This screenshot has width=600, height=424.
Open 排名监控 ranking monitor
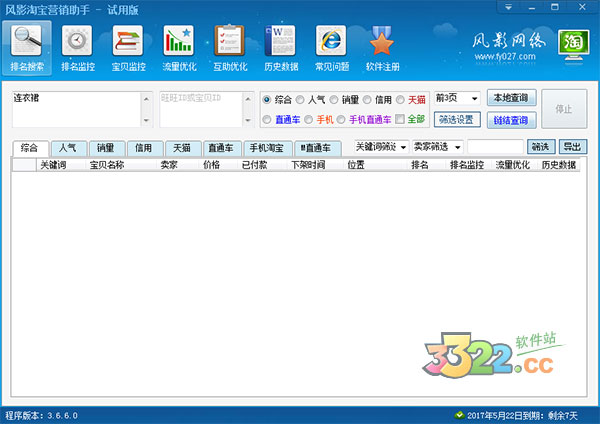pyautogui.click(x=78, y=47)
